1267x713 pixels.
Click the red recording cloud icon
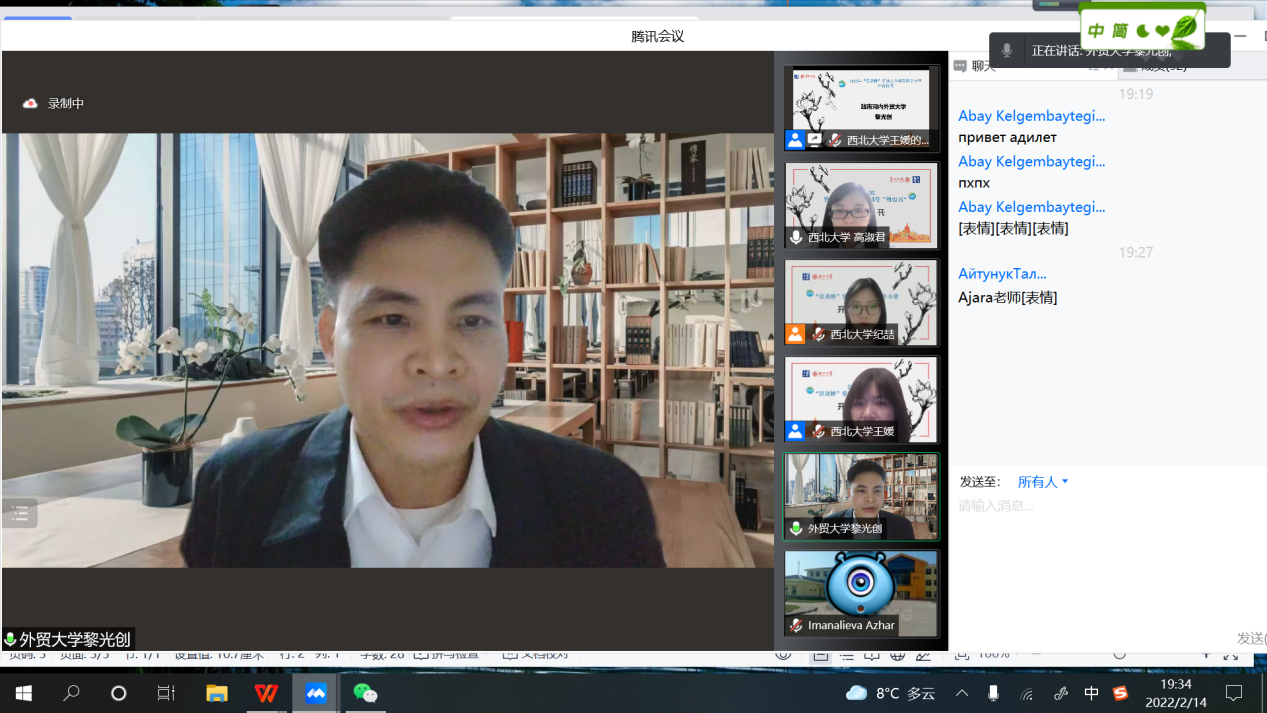click(30, 103)
